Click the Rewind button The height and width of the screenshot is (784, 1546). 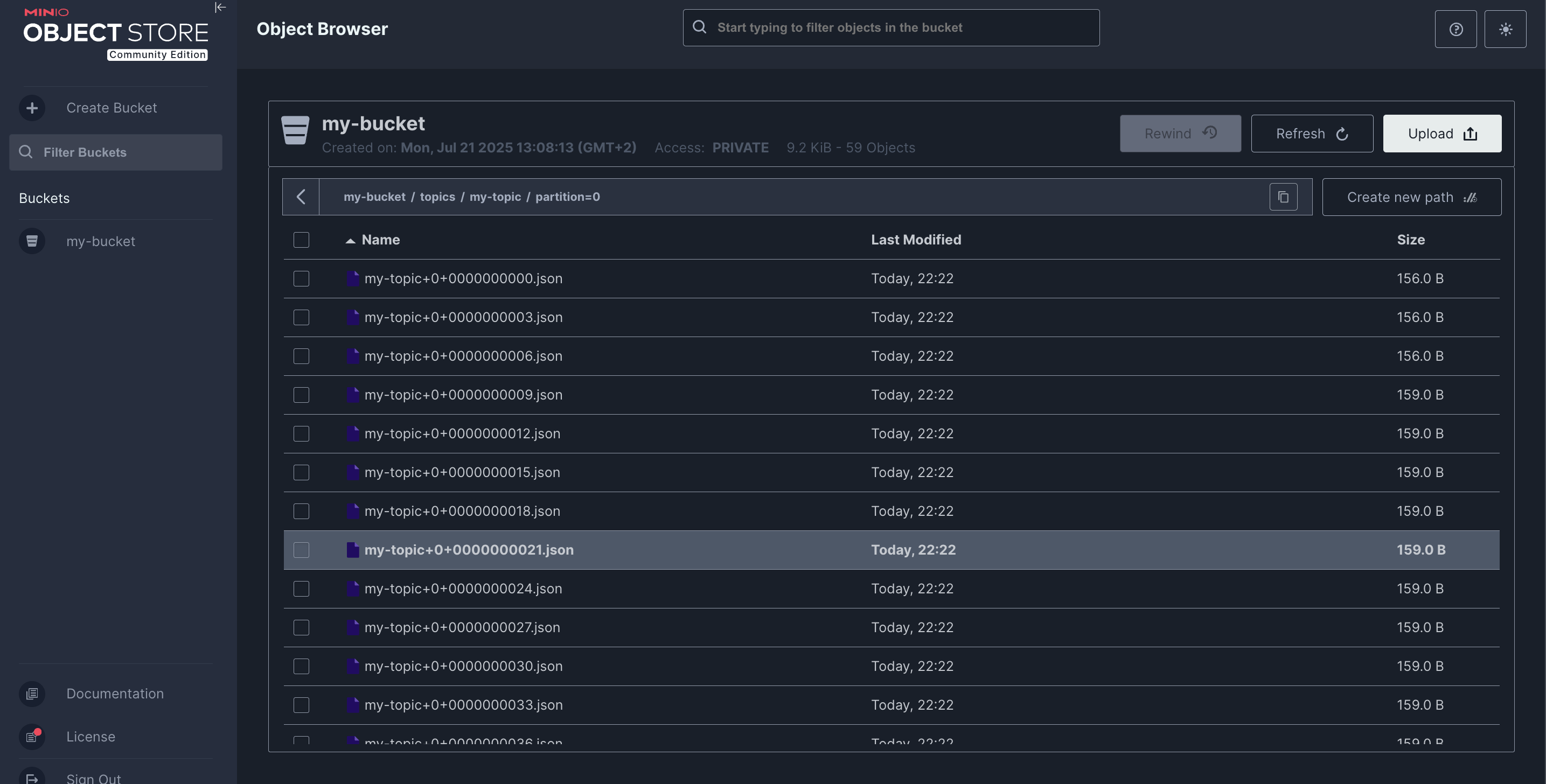tap(1180, 133)
